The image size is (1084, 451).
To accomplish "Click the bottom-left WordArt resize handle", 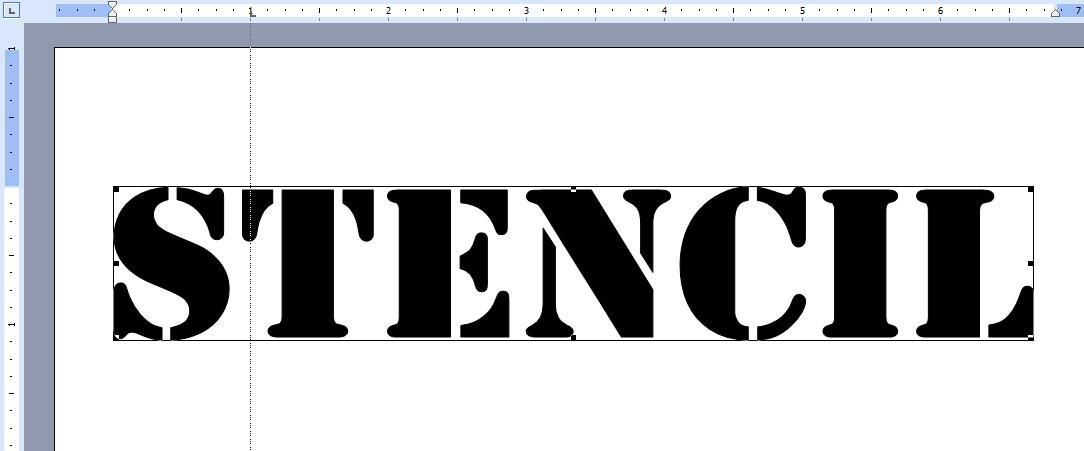I will 116,338.
